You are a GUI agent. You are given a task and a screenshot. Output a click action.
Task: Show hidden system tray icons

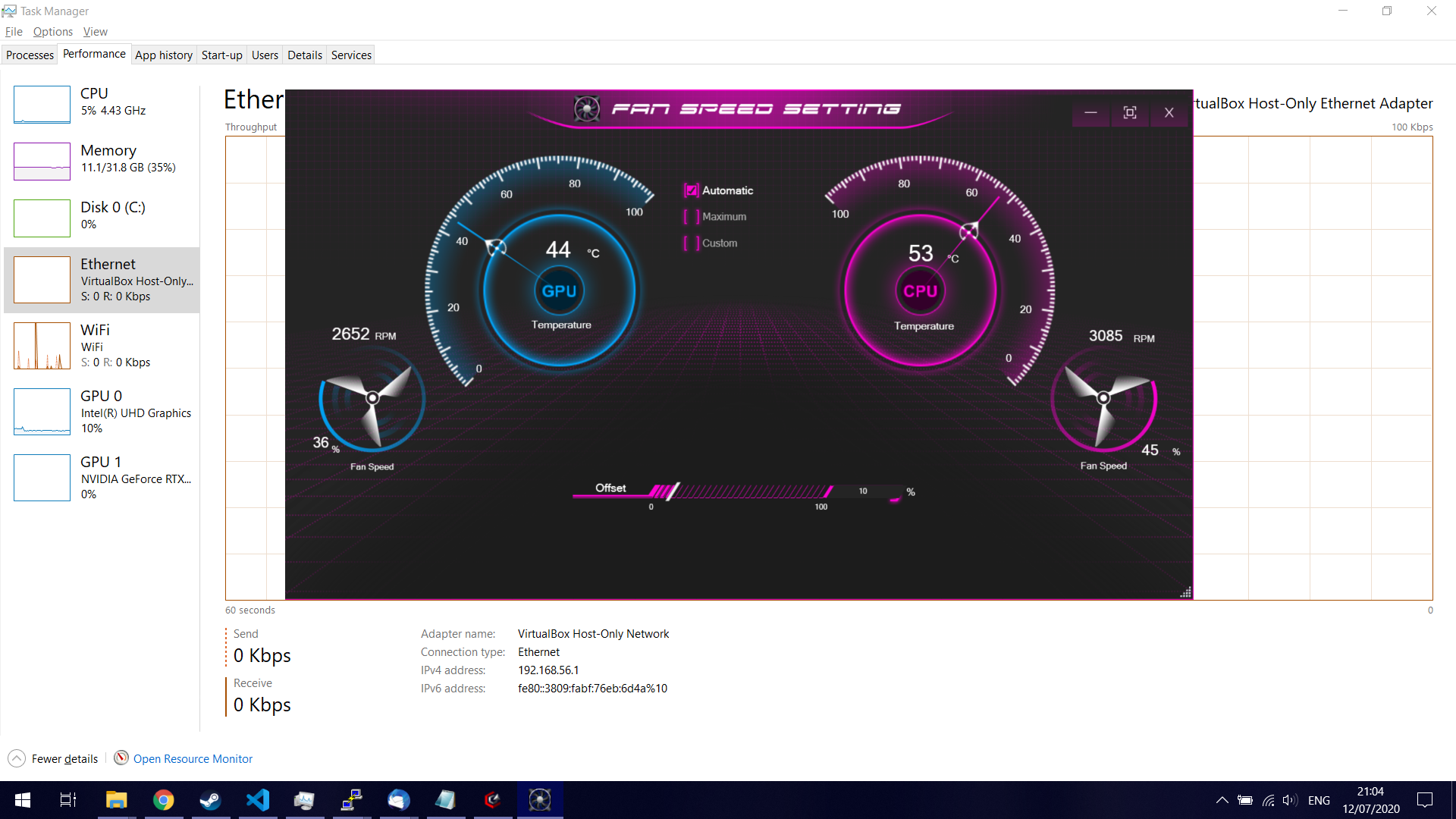[x=1222, y=800]
